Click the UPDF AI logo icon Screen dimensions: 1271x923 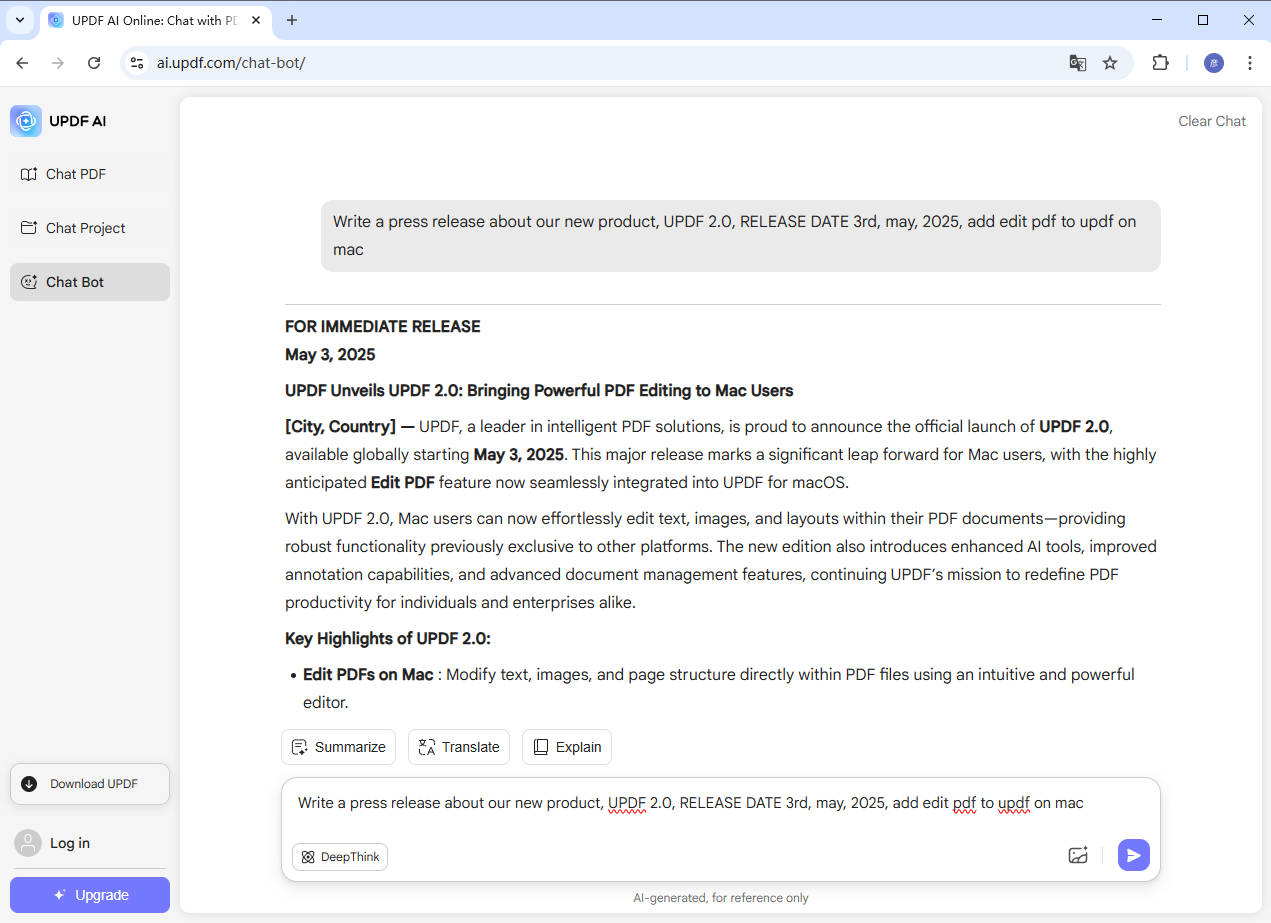[x=26, y=121]
